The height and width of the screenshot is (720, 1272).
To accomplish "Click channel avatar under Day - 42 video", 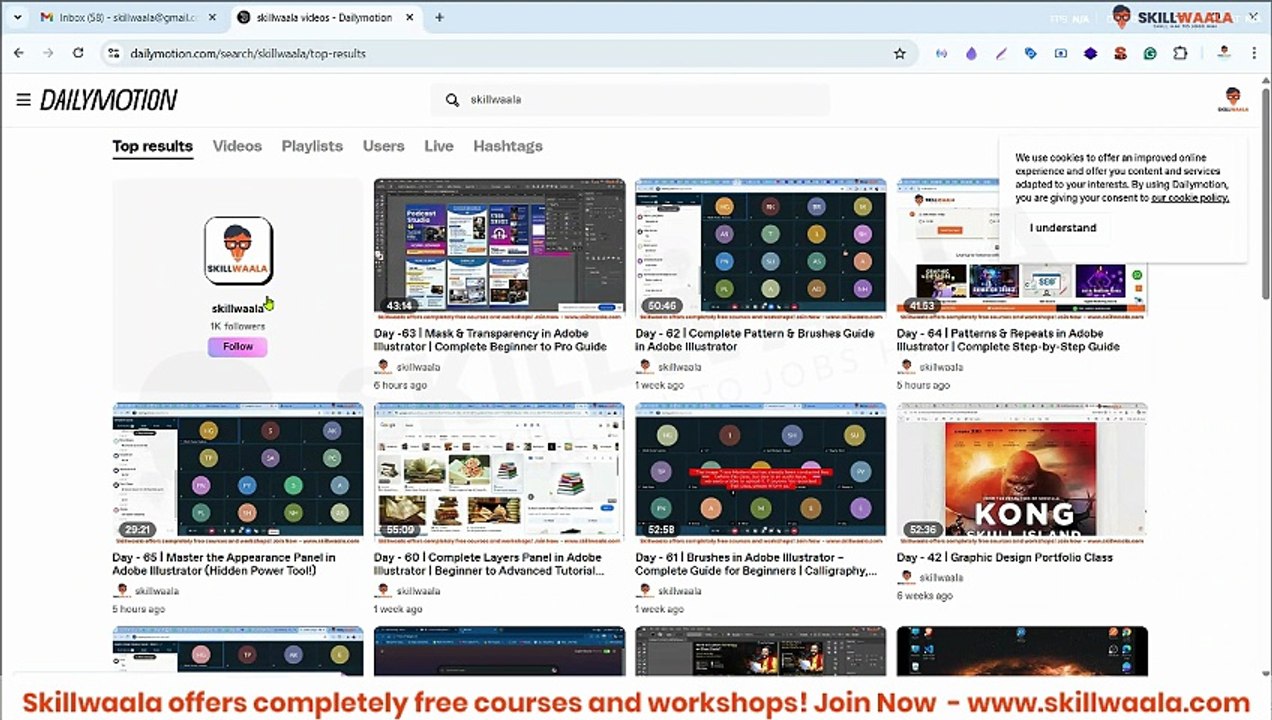I will tap(905, 577).
